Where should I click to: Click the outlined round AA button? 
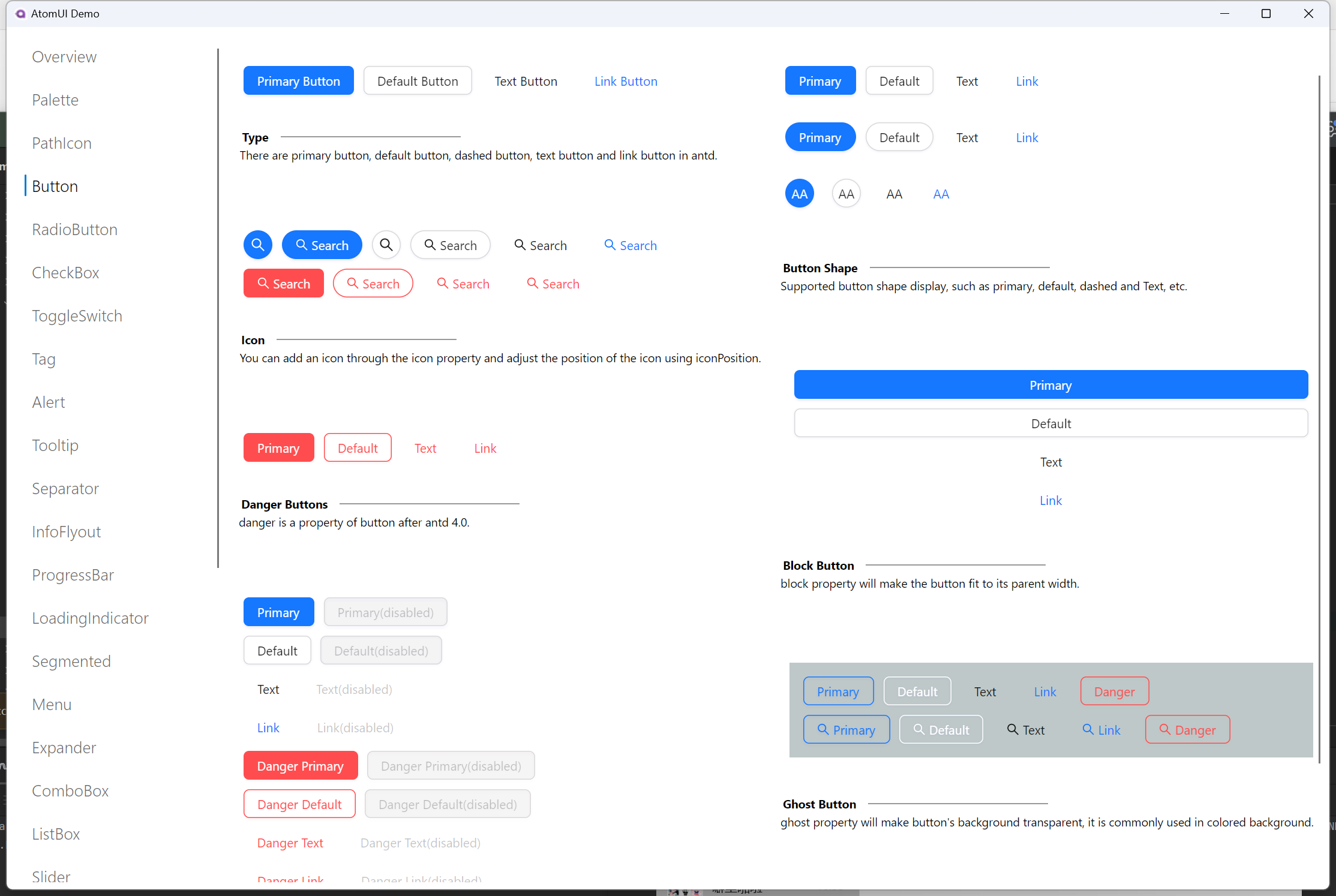click(846, 193)
